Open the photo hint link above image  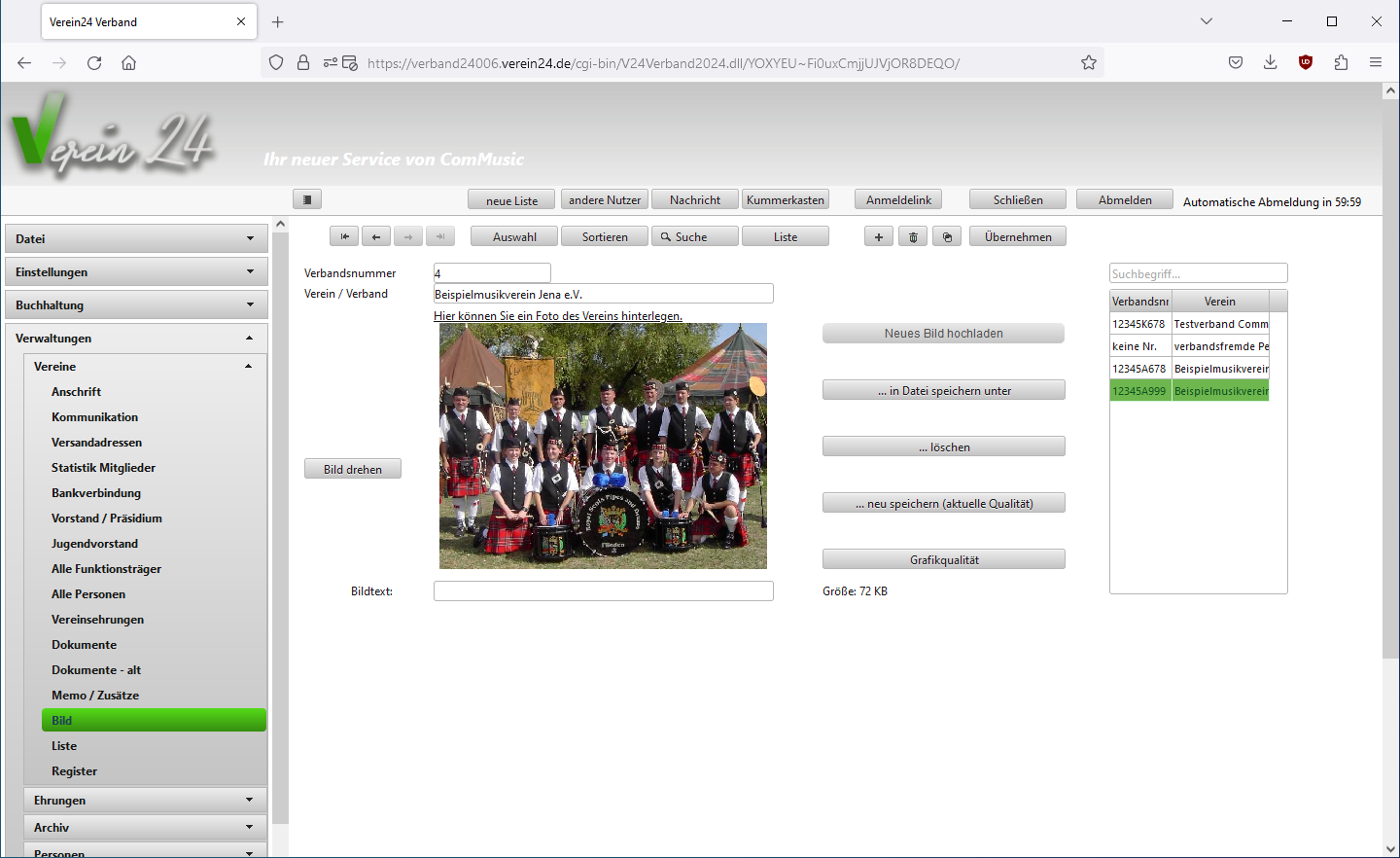[x=558, y=316]
